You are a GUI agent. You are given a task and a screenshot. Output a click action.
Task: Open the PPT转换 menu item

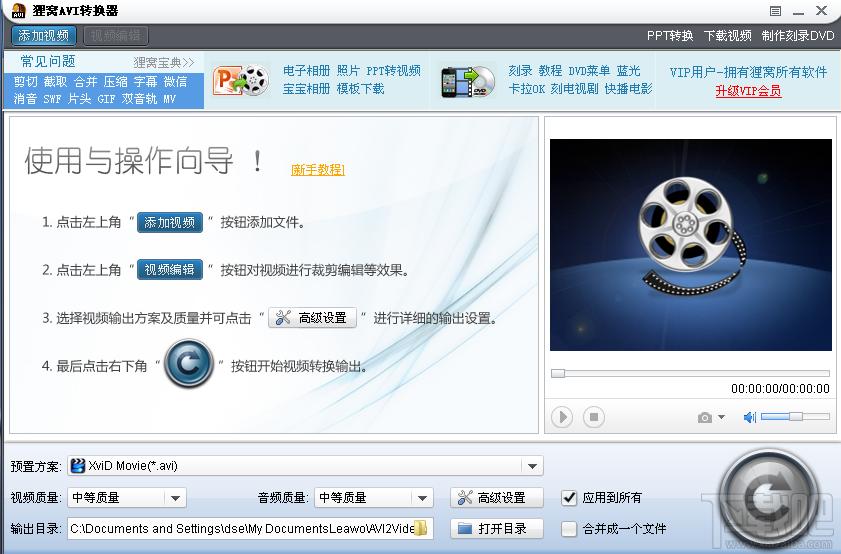coord(670,36)
